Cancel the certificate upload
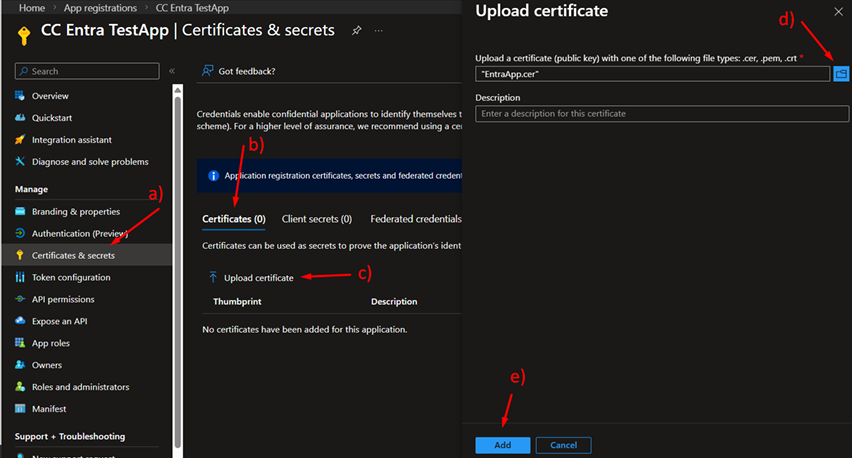 (563, 445)
